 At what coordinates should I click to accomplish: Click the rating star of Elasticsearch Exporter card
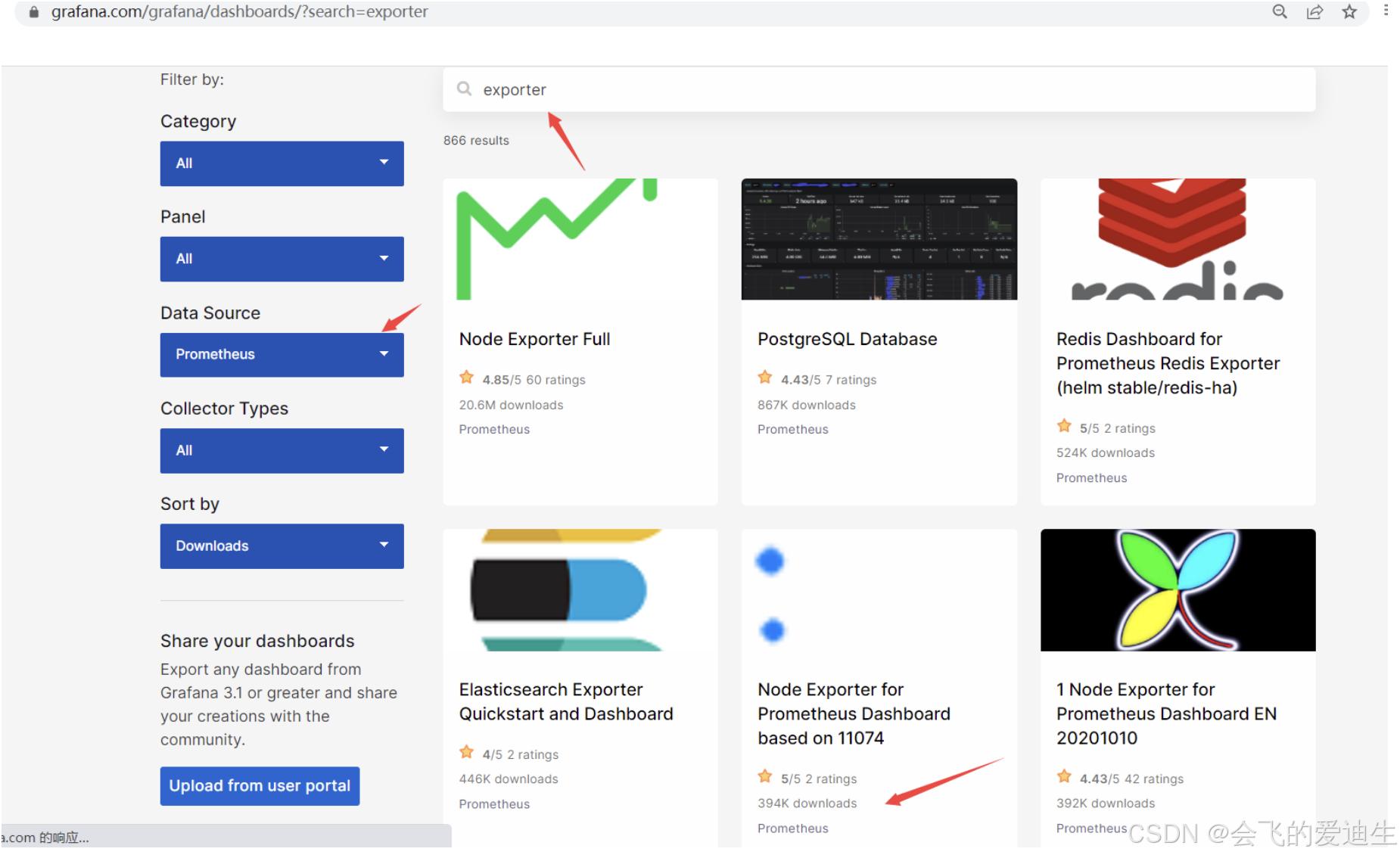coord(466,753)
